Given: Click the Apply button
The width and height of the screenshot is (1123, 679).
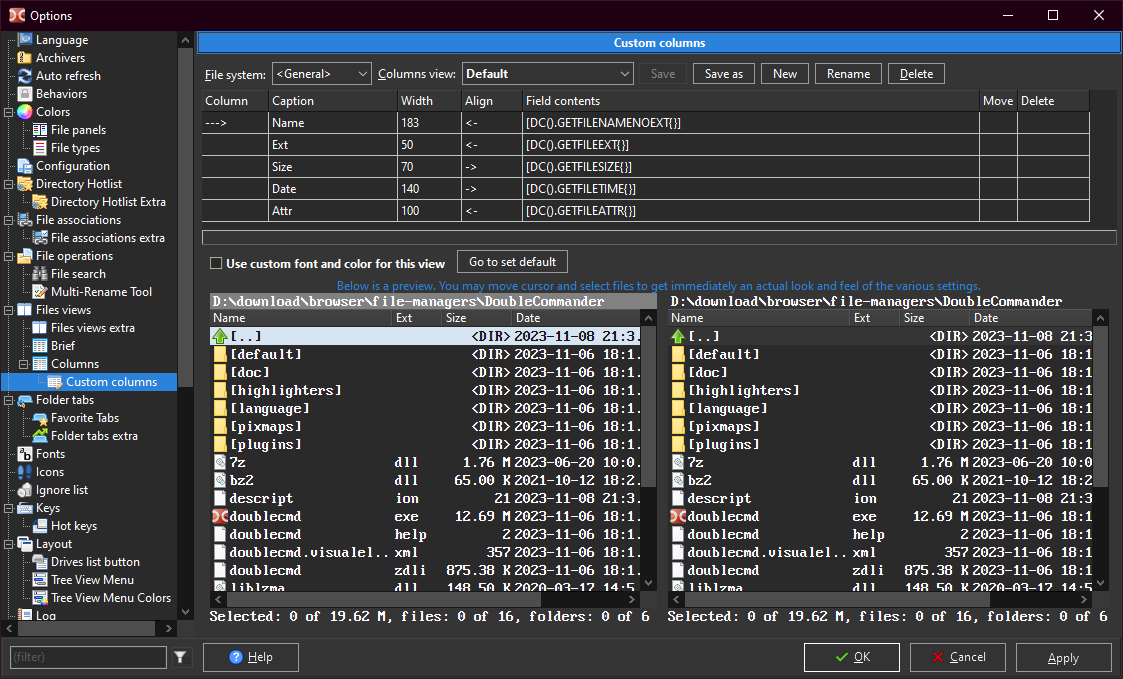Looking at the screenshot, I should point(1063,658).
